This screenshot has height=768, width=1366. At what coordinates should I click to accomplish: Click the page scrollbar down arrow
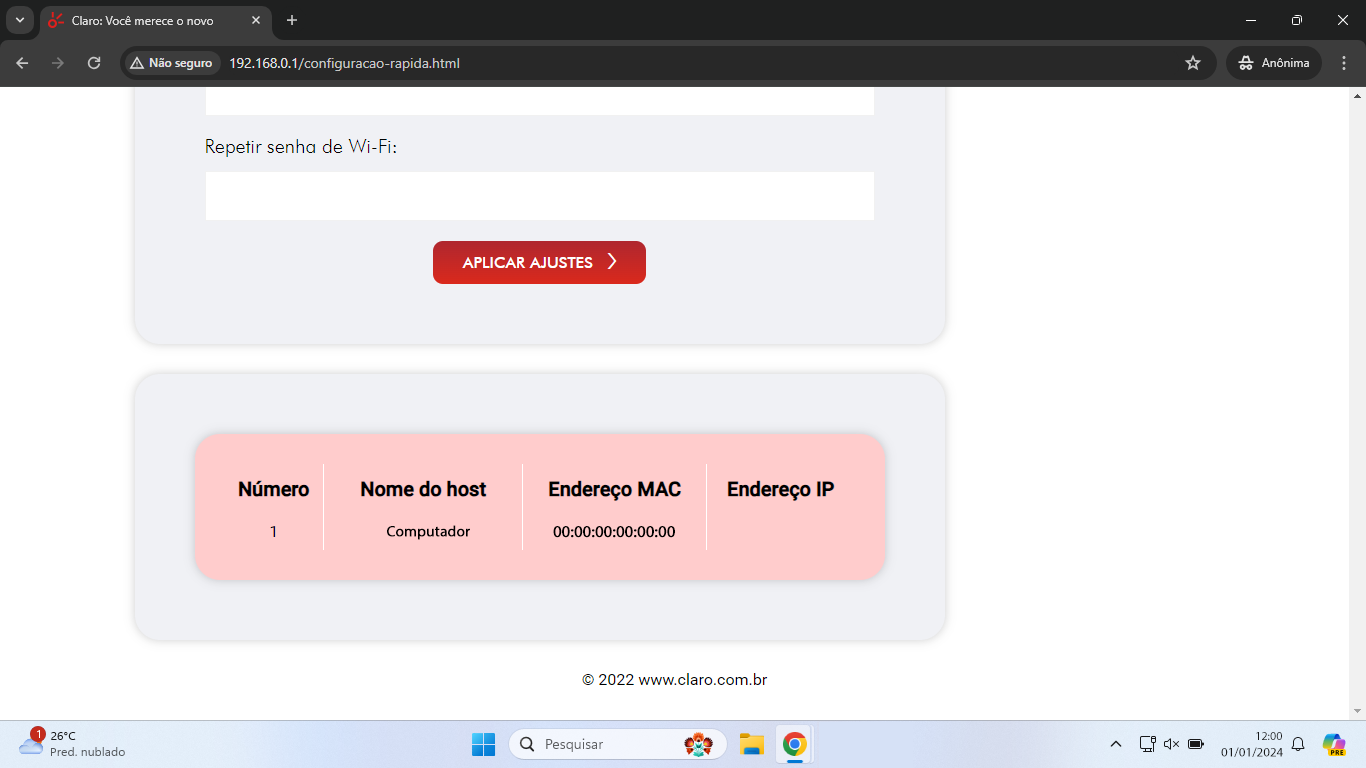pyautogui.click(x=1357, y=711)
